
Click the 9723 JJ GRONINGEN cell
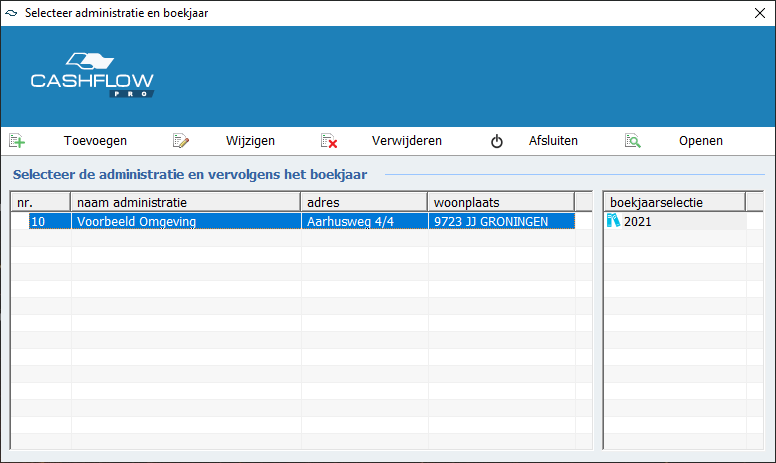click(502, 221)
